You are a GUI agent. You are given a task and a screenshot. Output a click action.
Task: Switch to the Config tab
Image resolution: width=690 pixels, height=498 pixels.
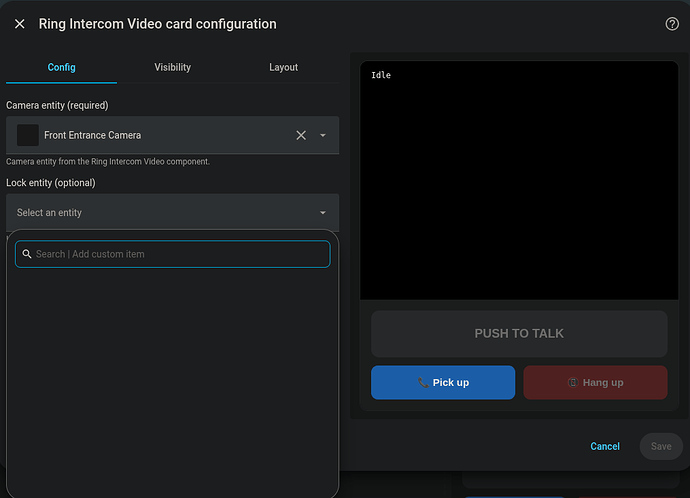pos(62,67)
